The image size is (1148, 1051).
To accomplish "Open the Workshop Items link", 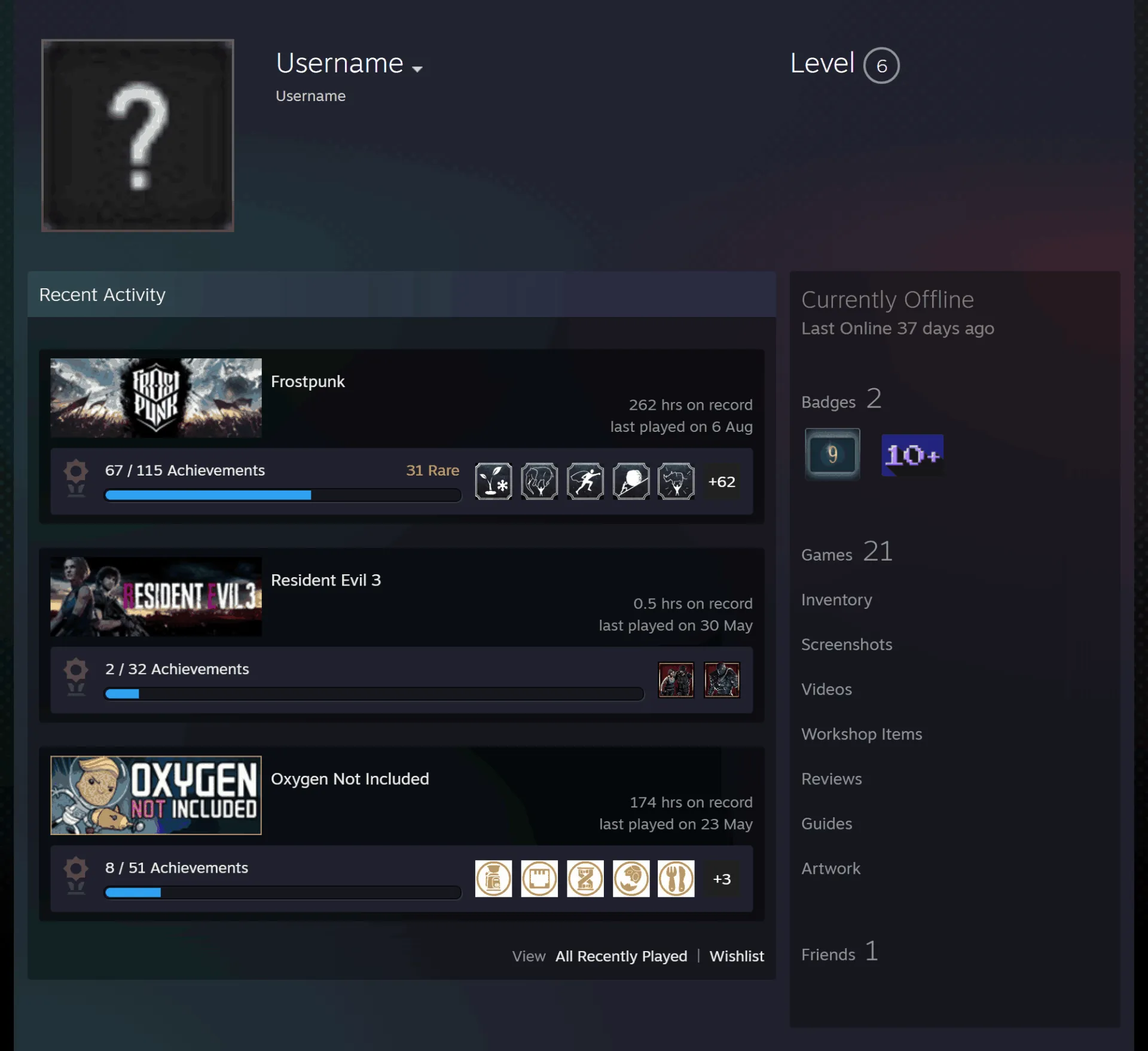I will (862, 734).
